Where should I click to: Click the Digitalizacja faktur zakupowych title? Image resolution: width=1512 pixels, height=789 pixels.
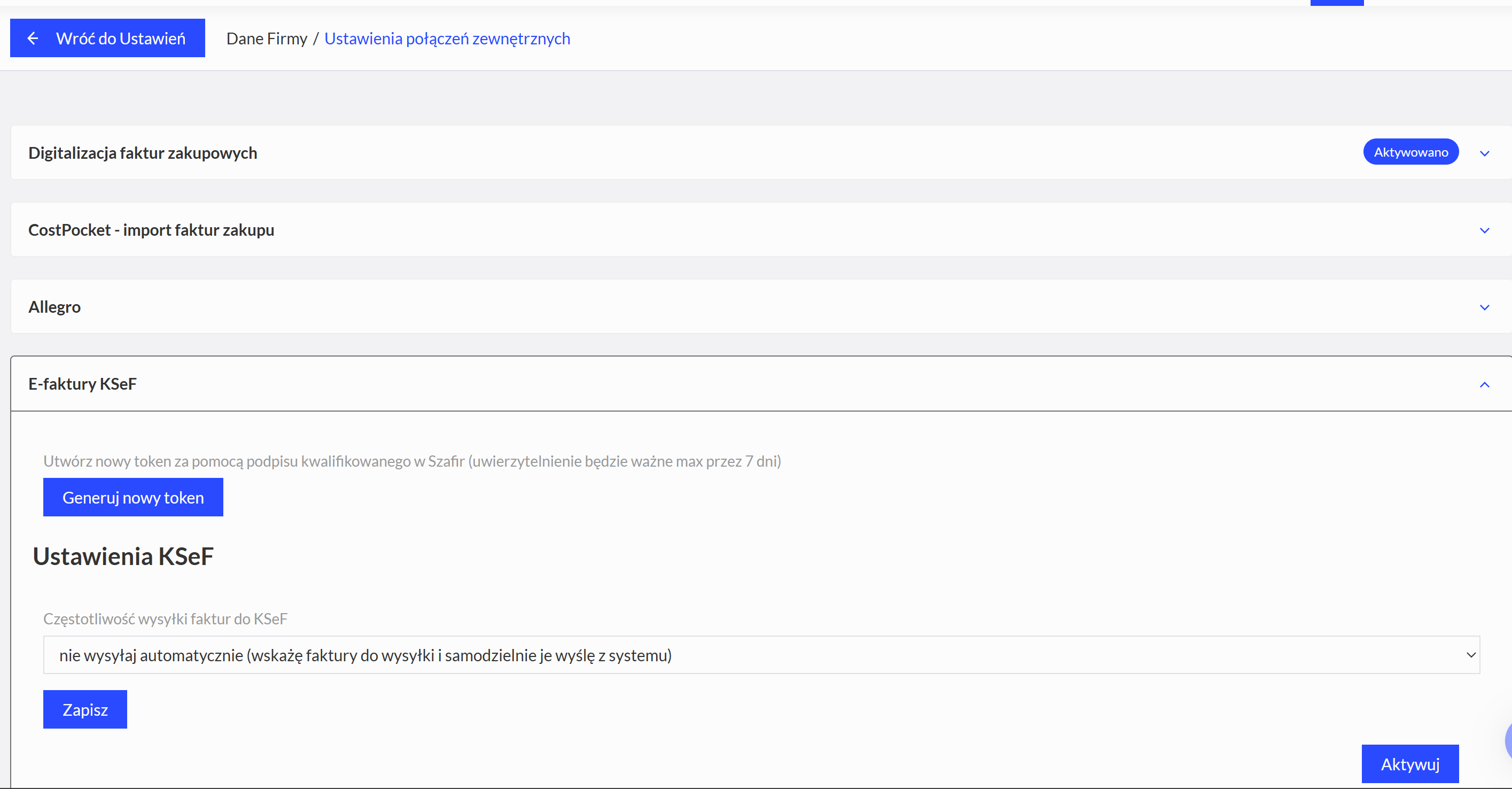[143, 153]
